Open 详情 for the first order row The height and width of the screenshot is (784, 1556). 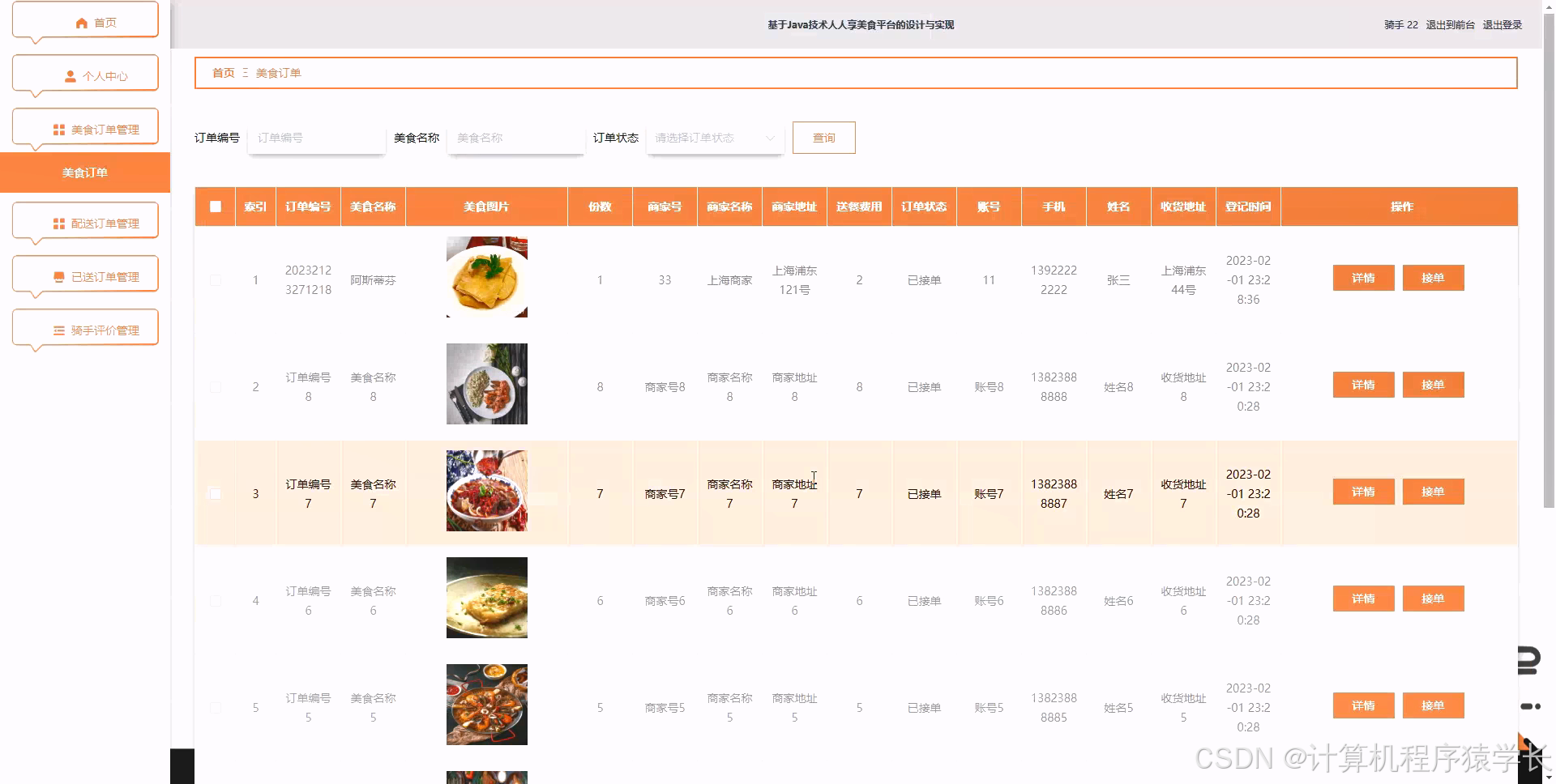click(x=1363, y=277)
